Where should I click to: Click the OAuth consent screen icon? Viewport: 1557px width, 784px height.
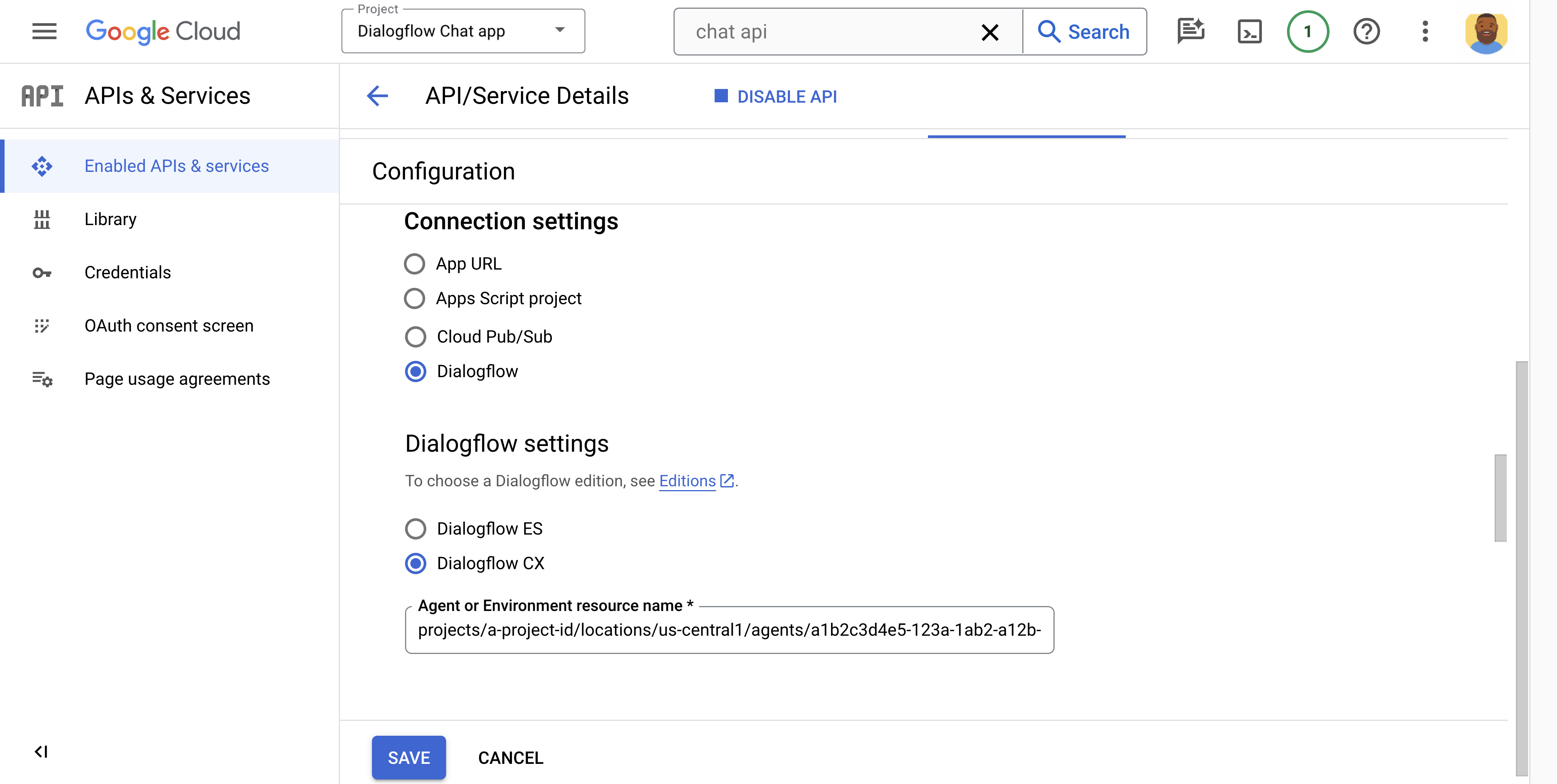(x=41, y=325)
